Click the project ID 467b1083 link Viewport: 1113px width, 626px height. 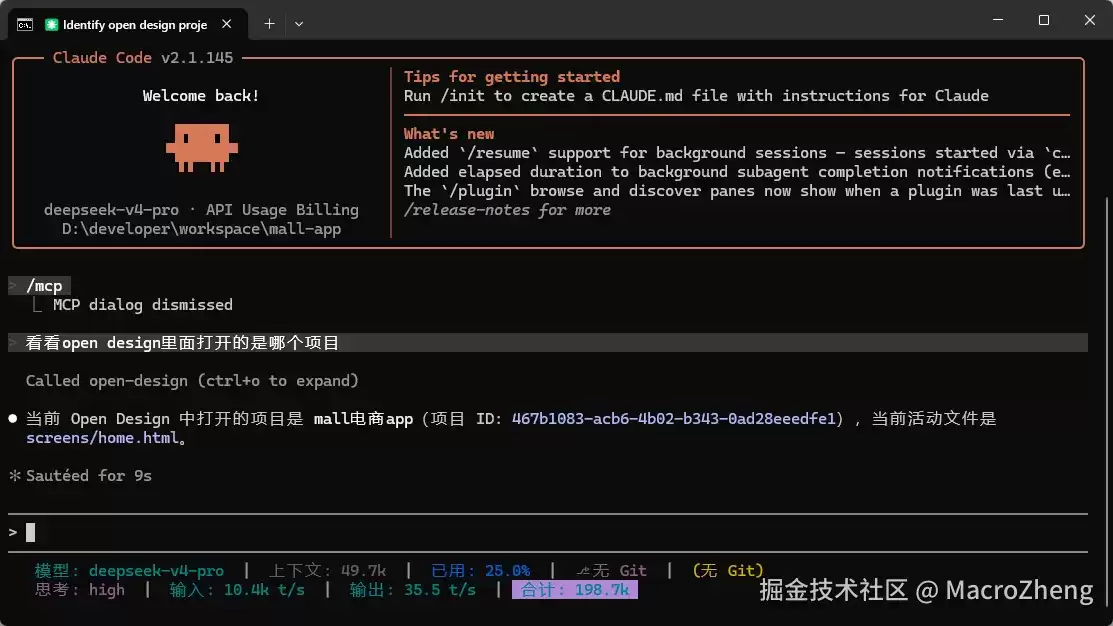[x=673, y=419]
